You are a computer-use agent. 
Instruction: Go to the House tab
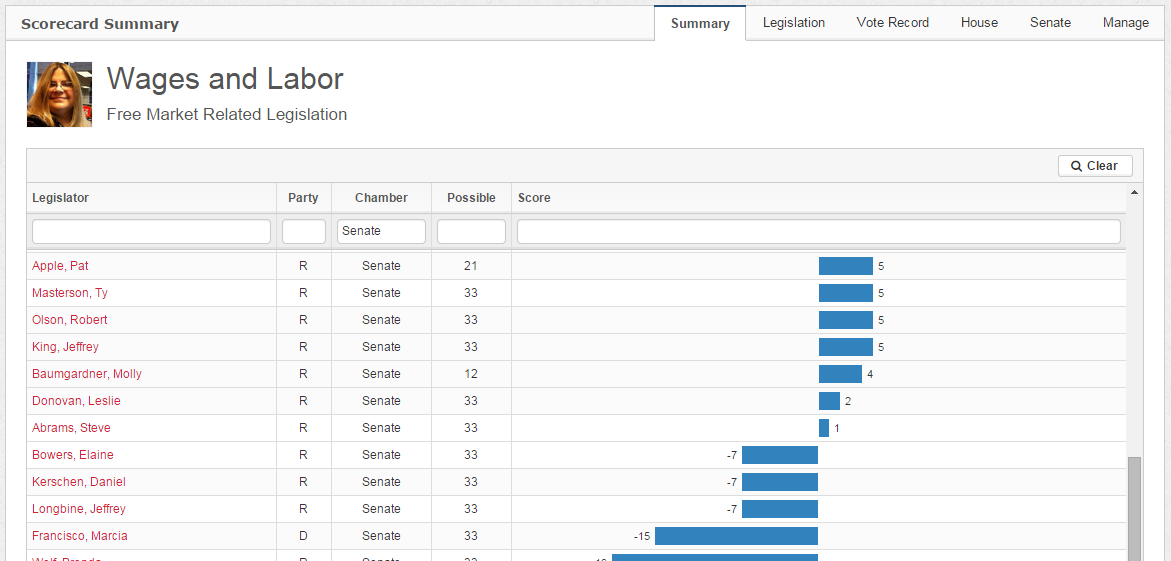(x=979, y=22)
